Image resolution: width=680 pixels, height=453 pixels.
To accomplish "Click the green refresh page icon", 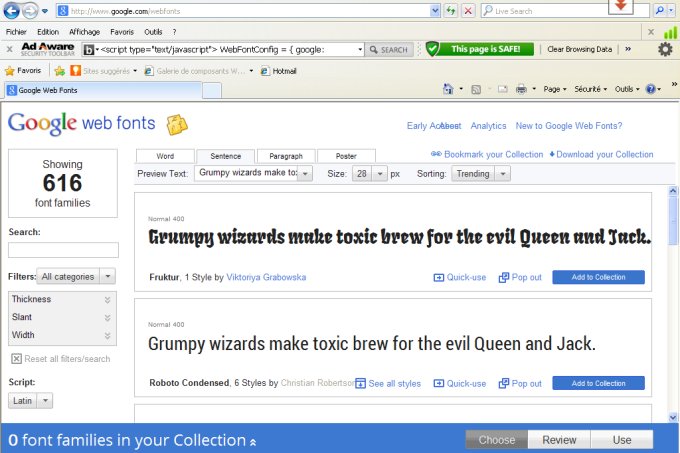I will tap(452, 11).
